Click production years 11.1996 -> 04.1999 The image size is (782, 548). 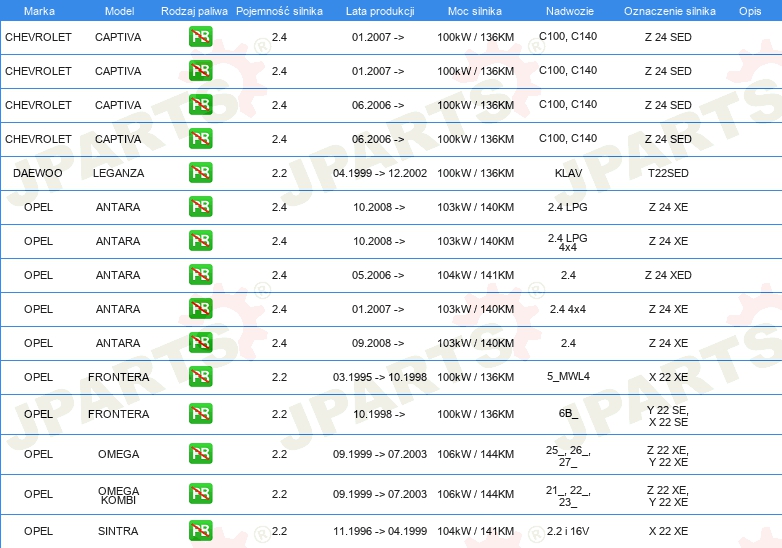pos(380,531)
